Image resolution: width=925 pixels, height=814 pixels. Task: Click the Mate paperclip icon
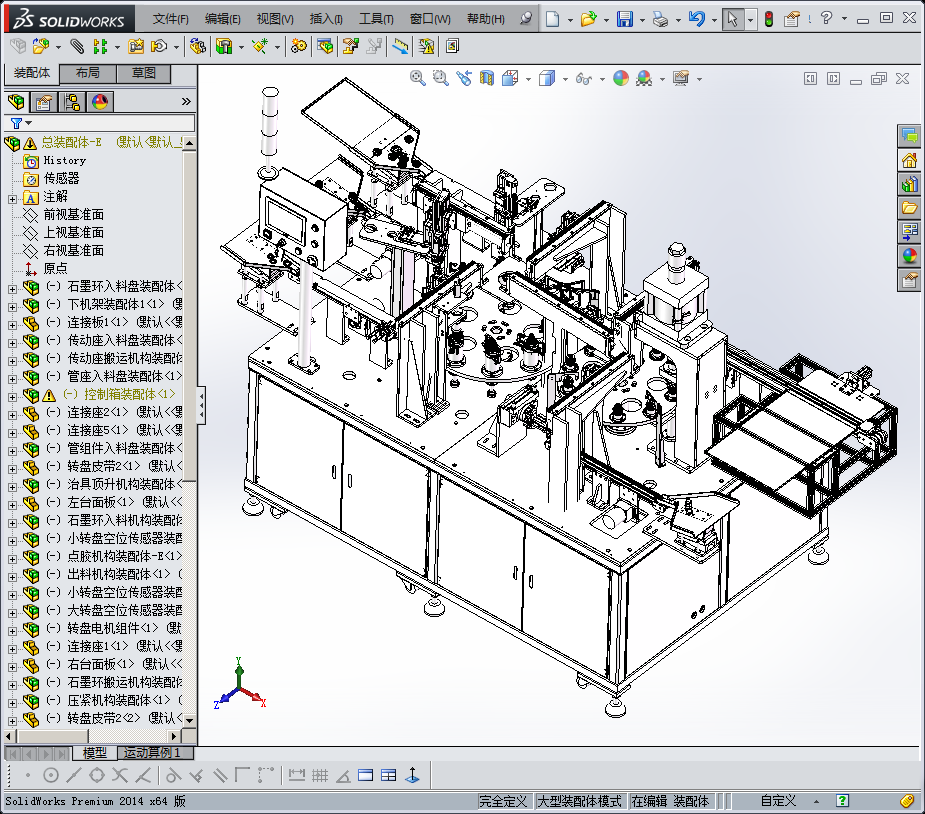tap(77, 46)
